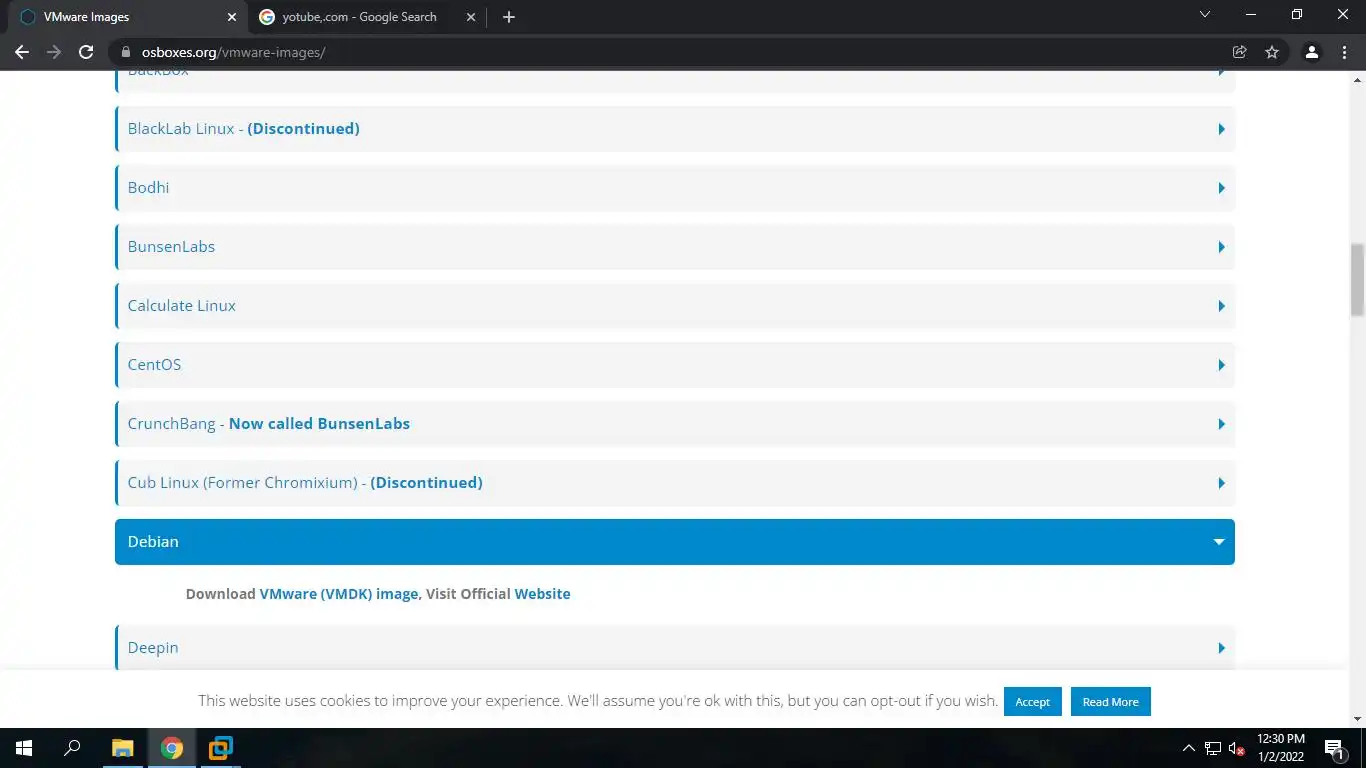Open the Chrome three-dot menu

pyautogui.click(x=1344, y=52)
